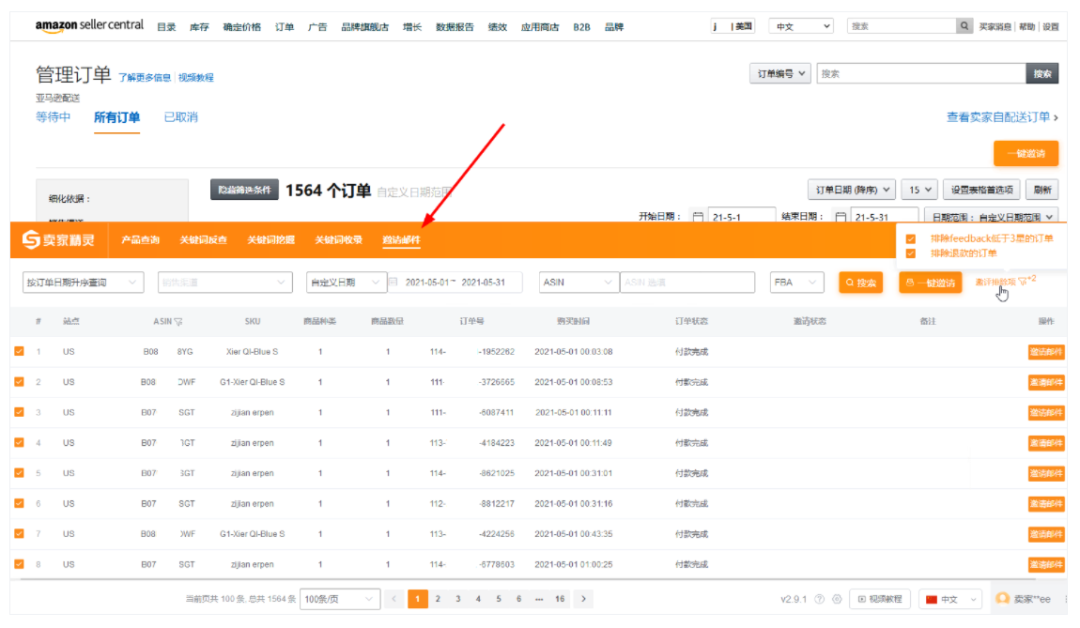
Task: Open the ASIN type dropdown
Action: pyautogui.click(x=578, y=282)
